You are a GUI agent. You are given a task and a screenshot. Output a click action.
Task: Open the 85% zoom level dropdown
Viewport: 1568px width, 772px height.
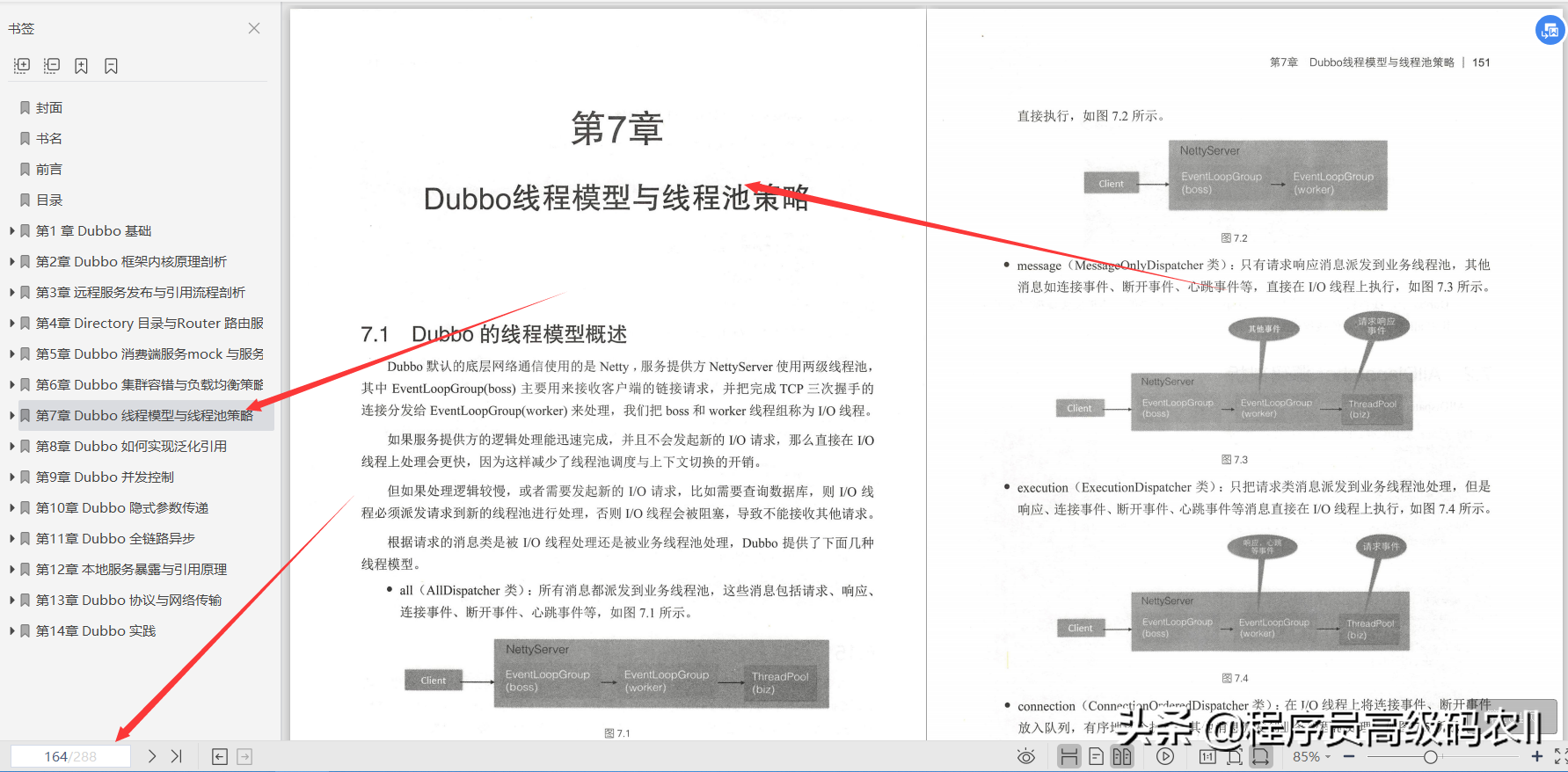[1310, 756]
